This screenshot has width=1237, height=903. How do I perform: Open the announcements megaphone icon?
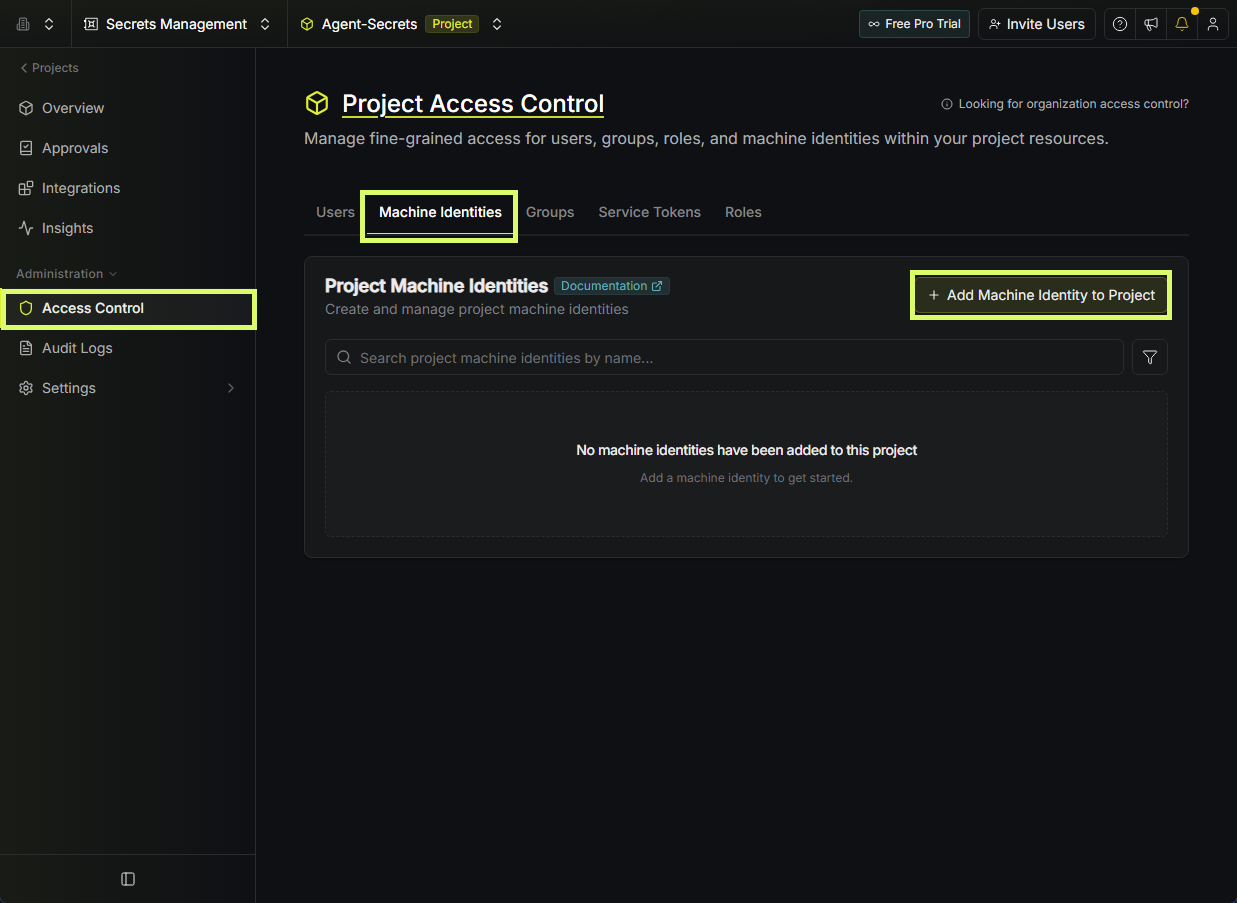pos(1151,24)
